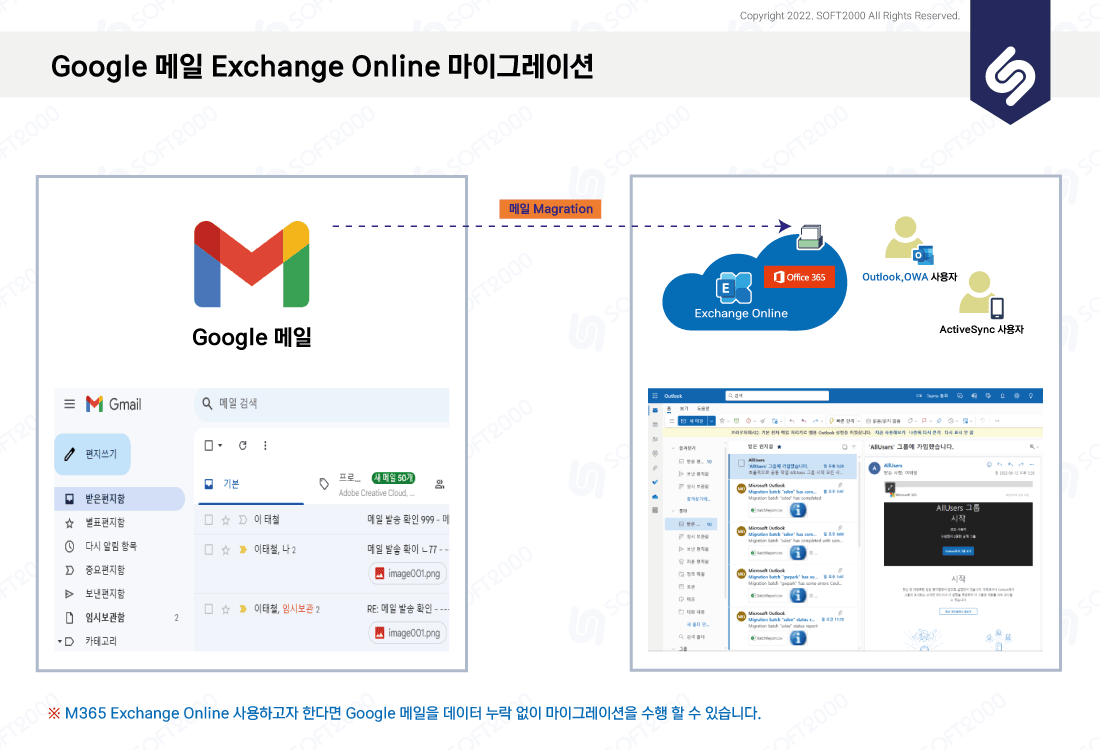Viewport: 1100px width, 750px height.
Task: Switch to the 프로모션 tab with new mail badge
Action: pyautogui.click(x=368, y=484)
